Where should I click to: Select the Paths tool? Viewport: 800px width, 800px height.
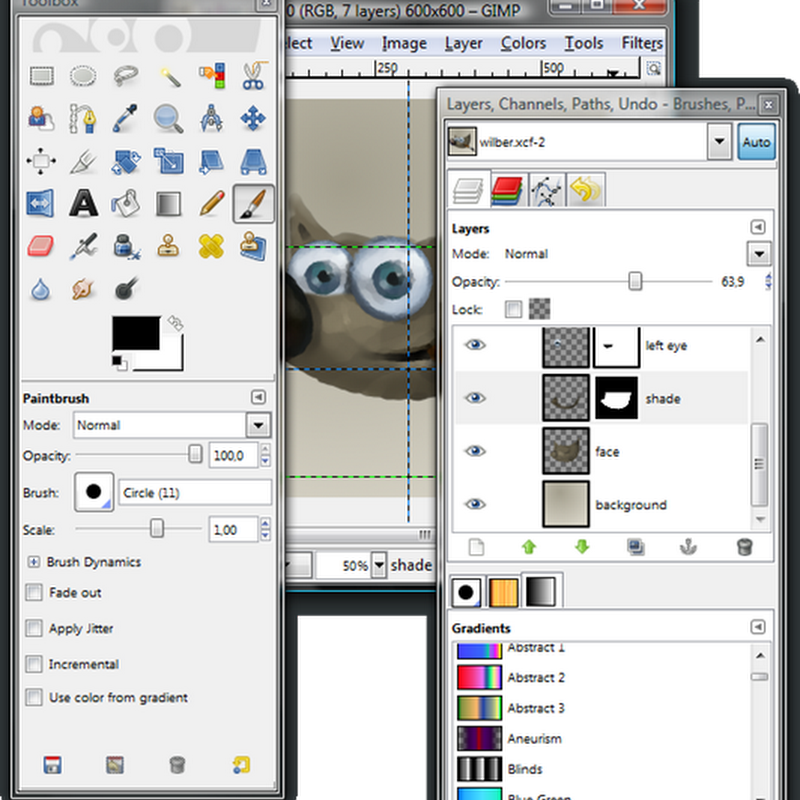pyautogui.click(x=83, y=119)
